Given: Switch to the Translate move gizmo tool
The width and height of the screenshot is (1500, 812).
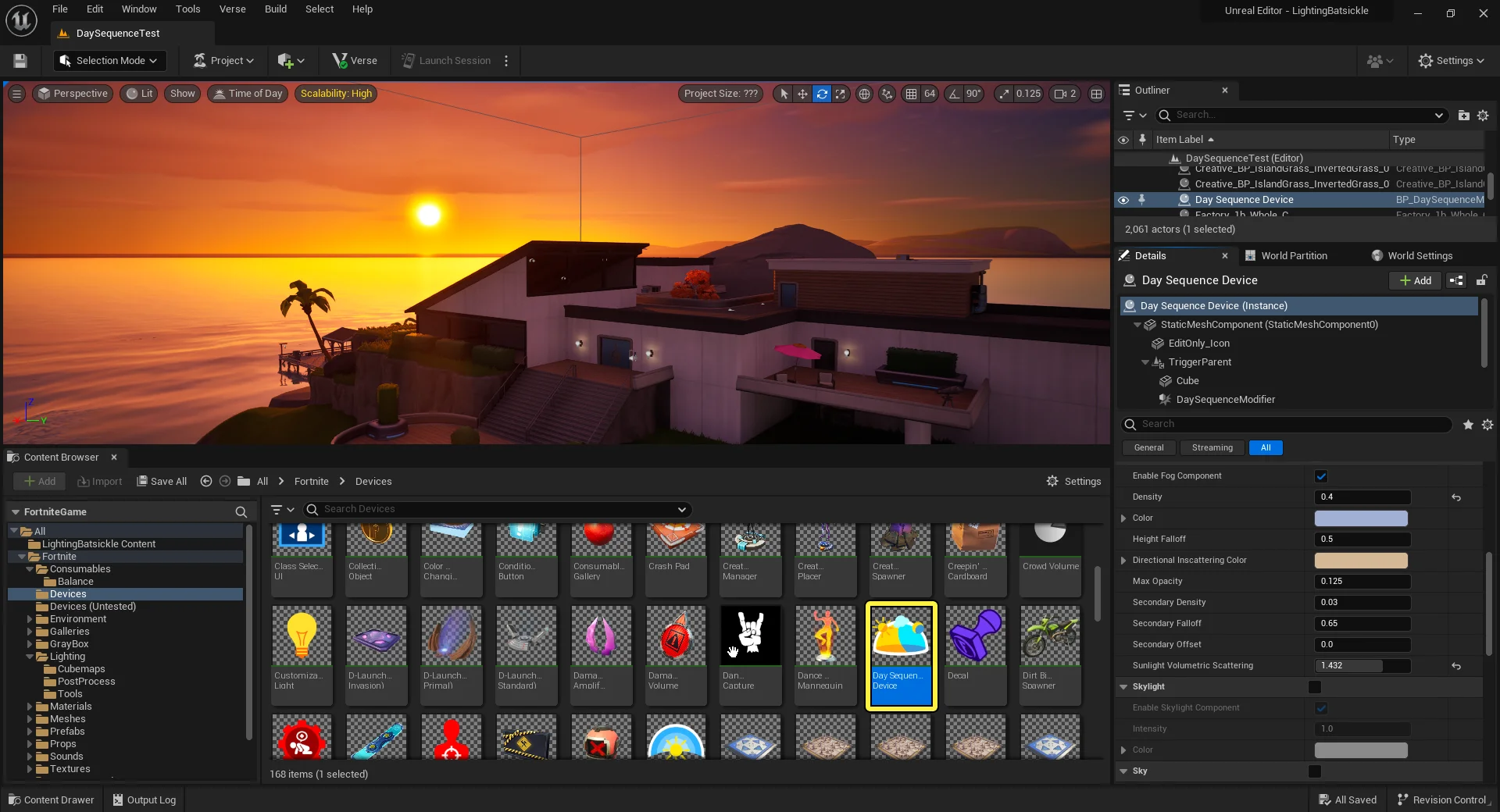Looking at the screenshot, I should click(x=802, y=94).
